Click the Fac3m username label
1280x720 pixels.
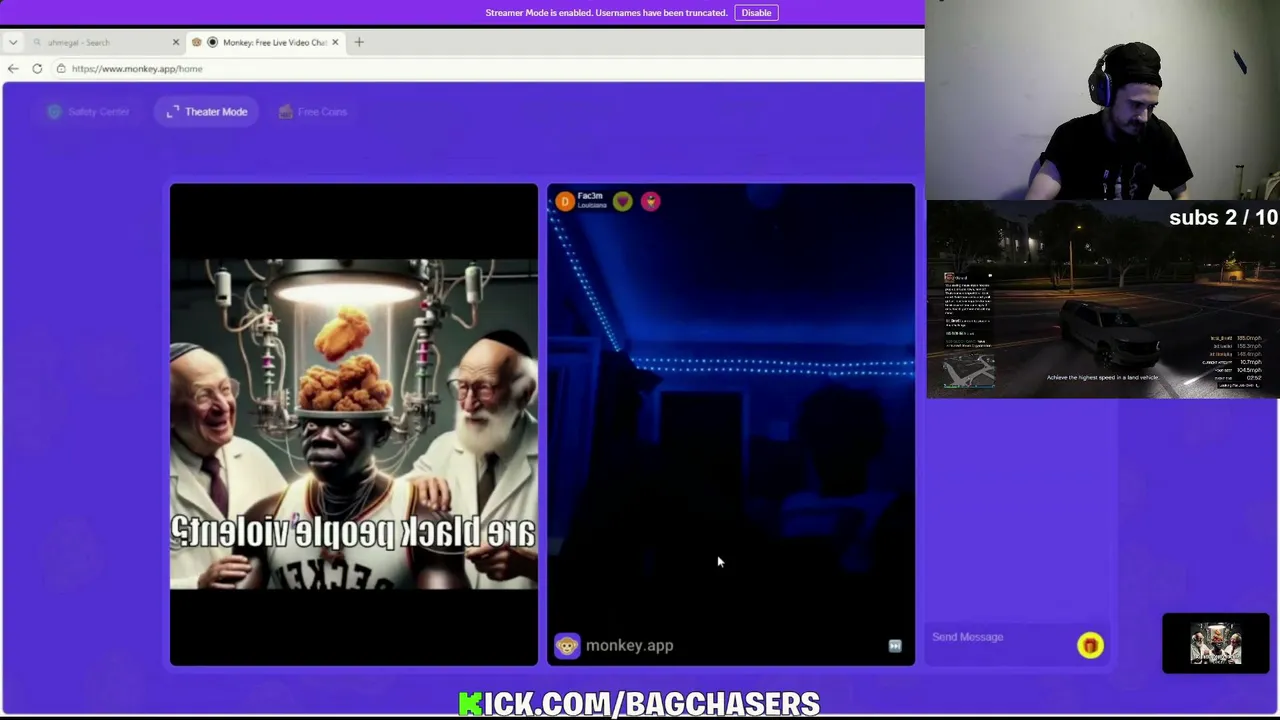coord(590,196)
